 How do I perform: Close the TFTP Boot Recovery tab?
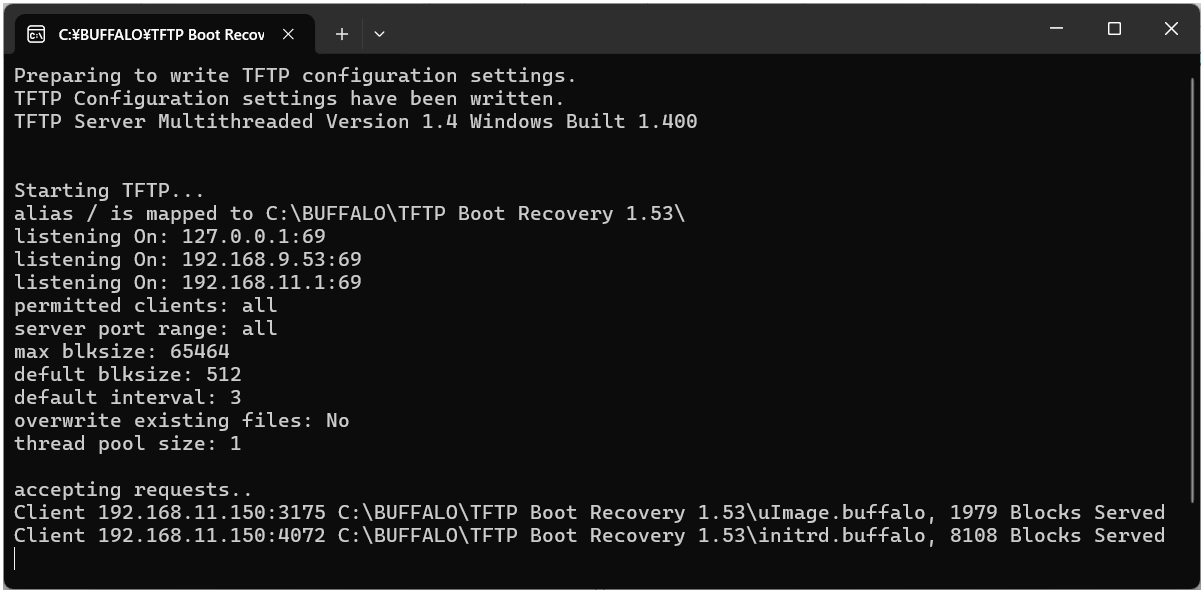(x=289, y=34)
